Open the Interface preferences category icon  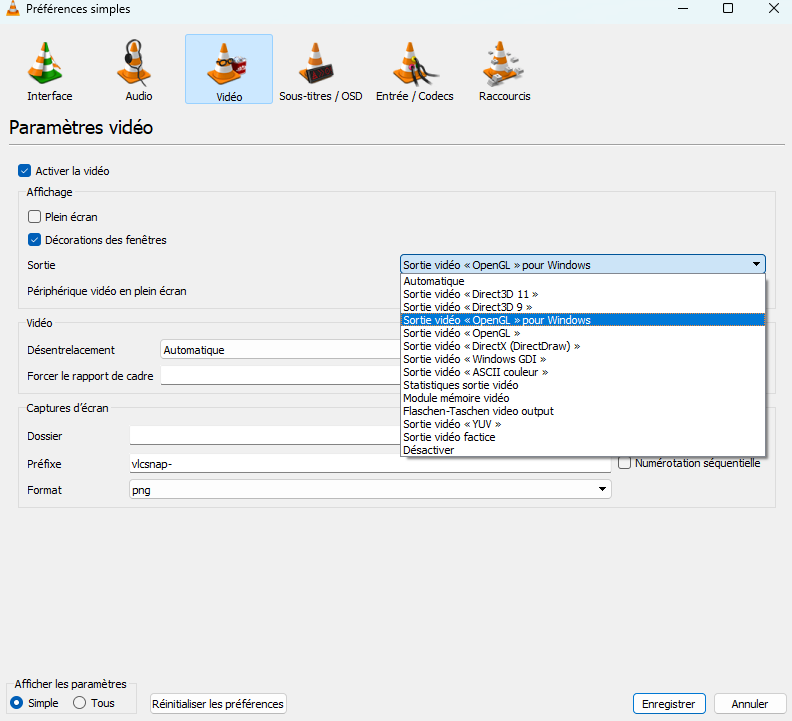(49, 69)
